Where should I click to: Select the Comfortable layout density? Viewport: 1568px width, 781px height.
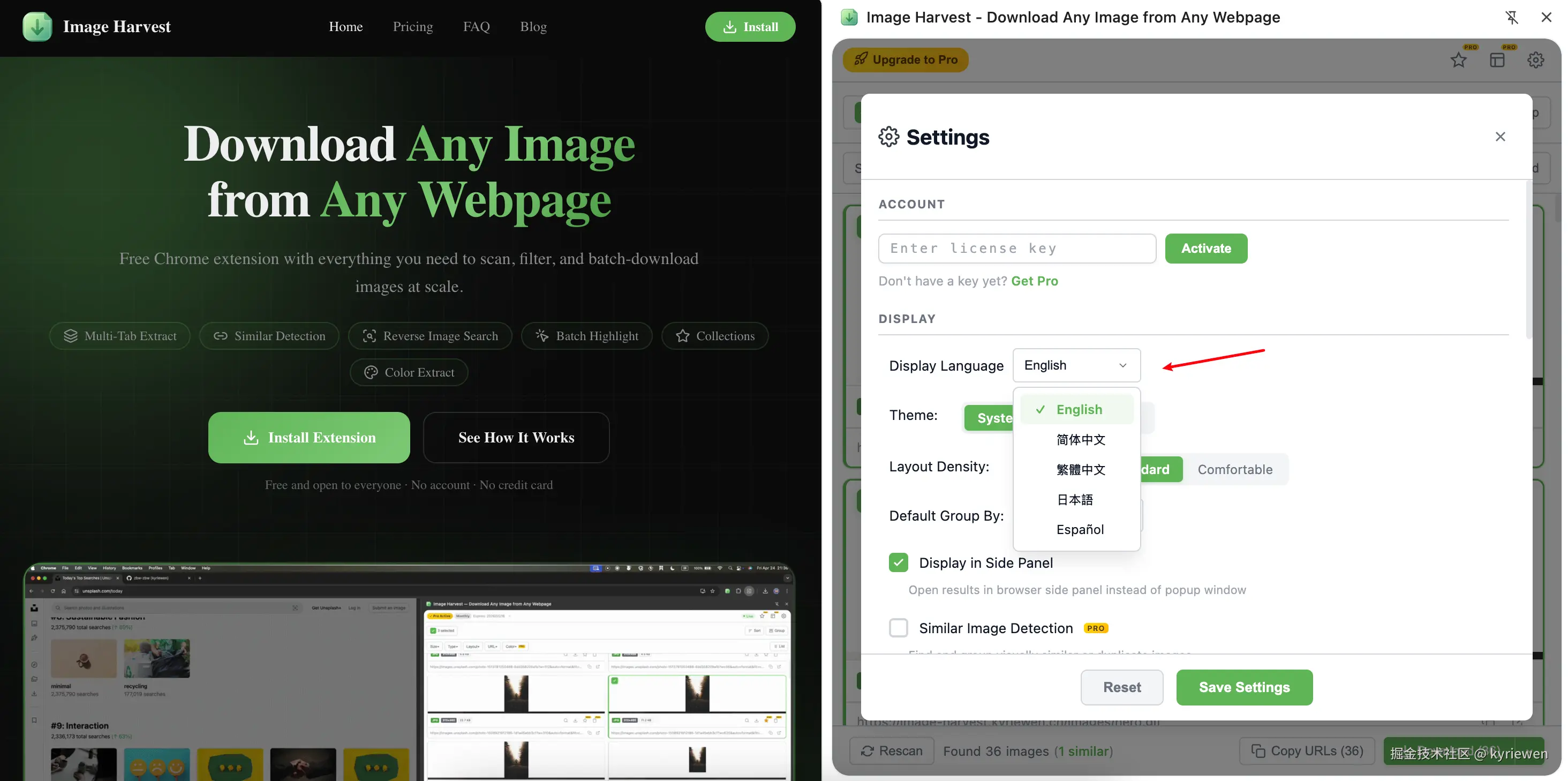click(x=1235, y=469)
